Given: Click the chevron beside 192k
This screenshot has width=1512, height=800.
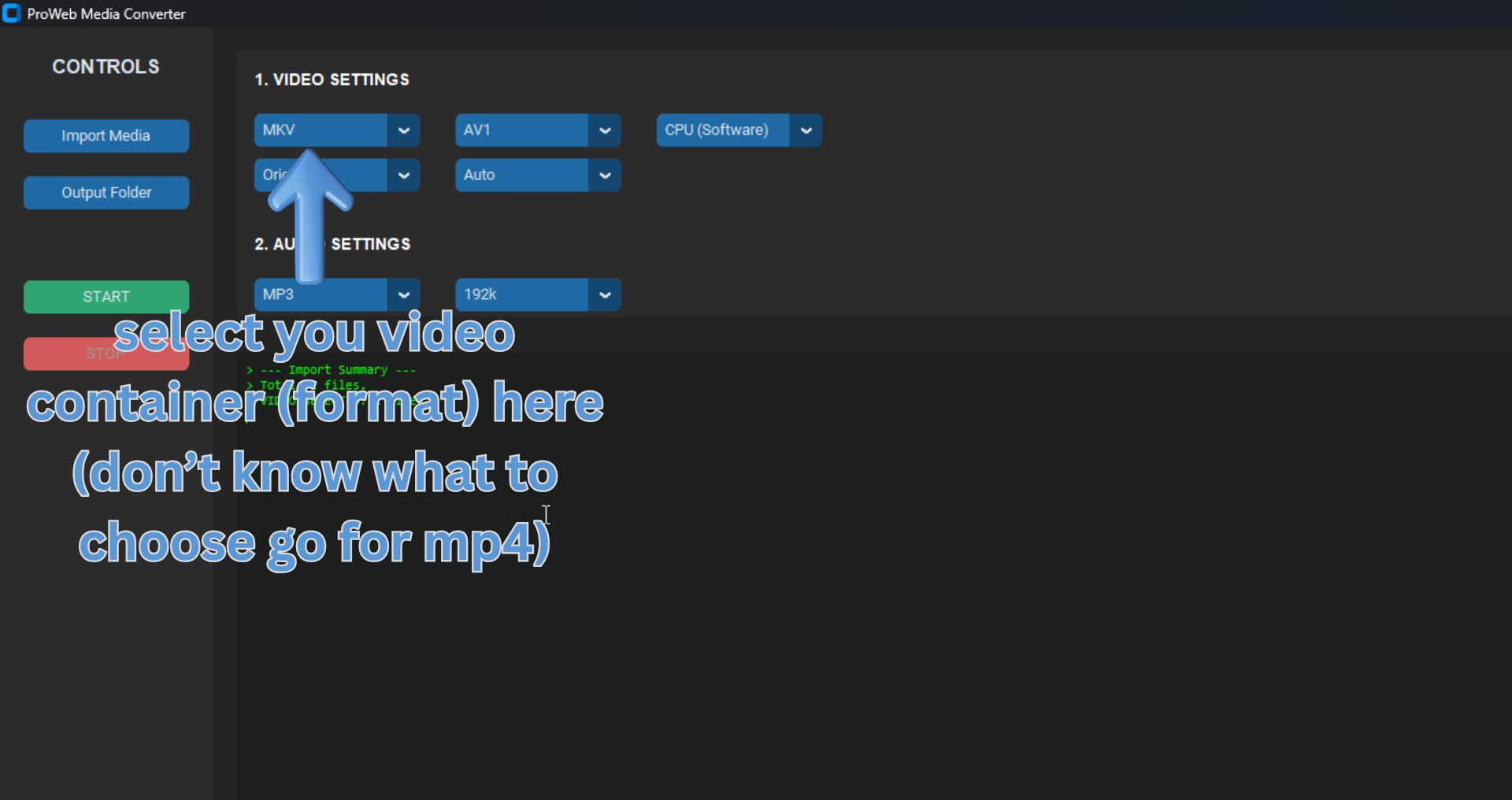Looking at the screenshot, I should point(604,294).
